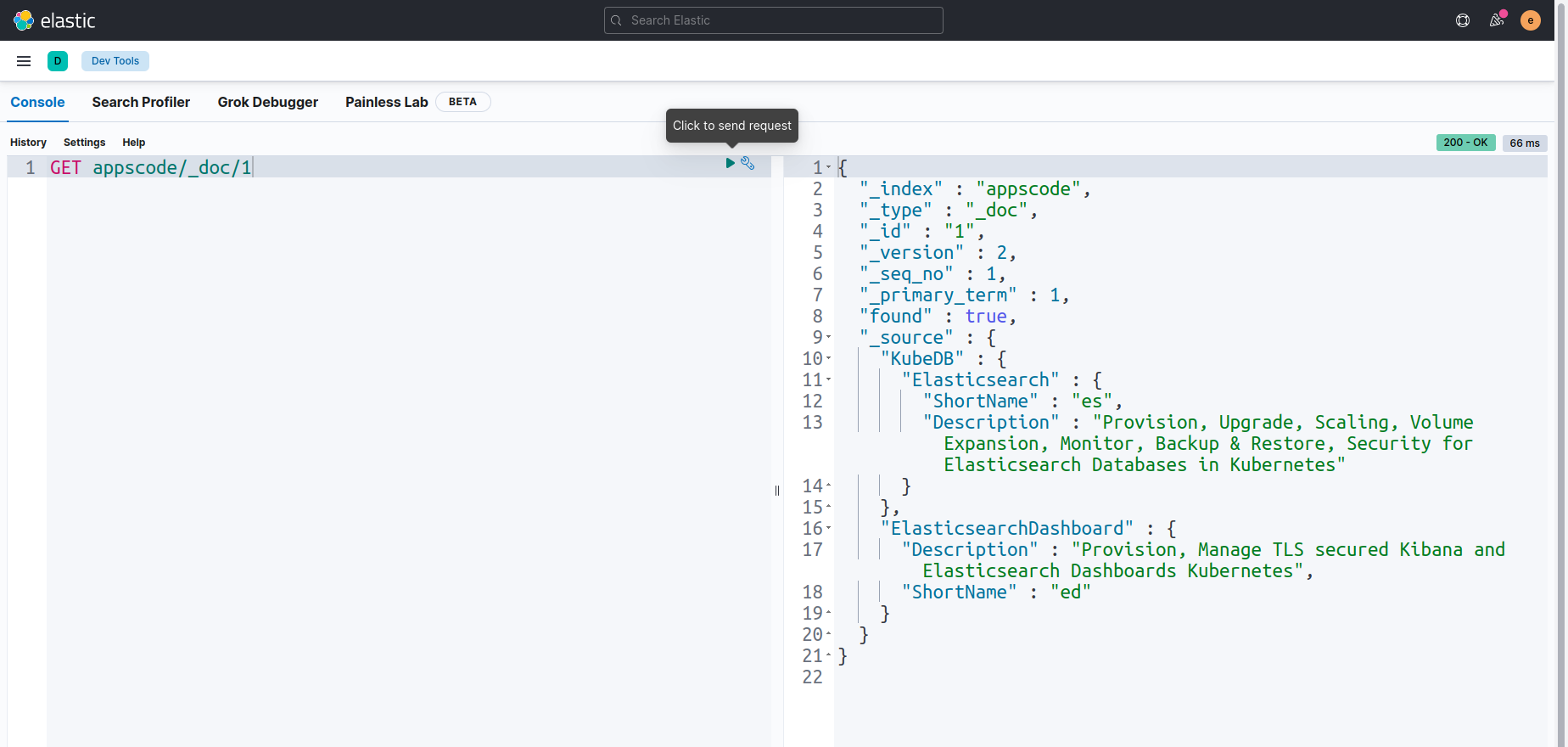Image resolution: width=1568 pixels, height=747 pixels.
Task: Open the wrench request options icon
Action: [x=748, y=163]
